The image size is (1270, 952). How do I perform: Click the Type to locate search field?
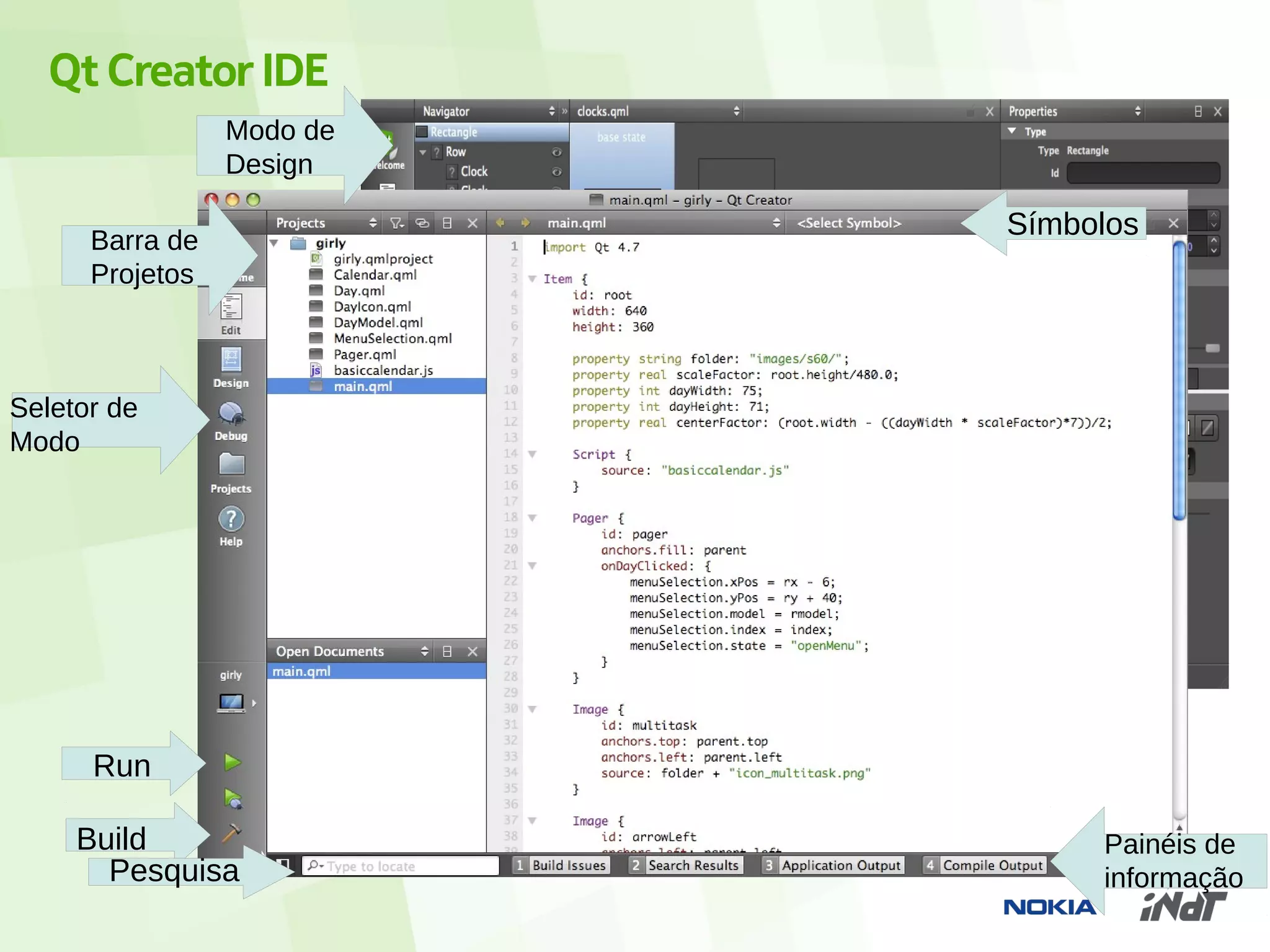coord(401,866)
